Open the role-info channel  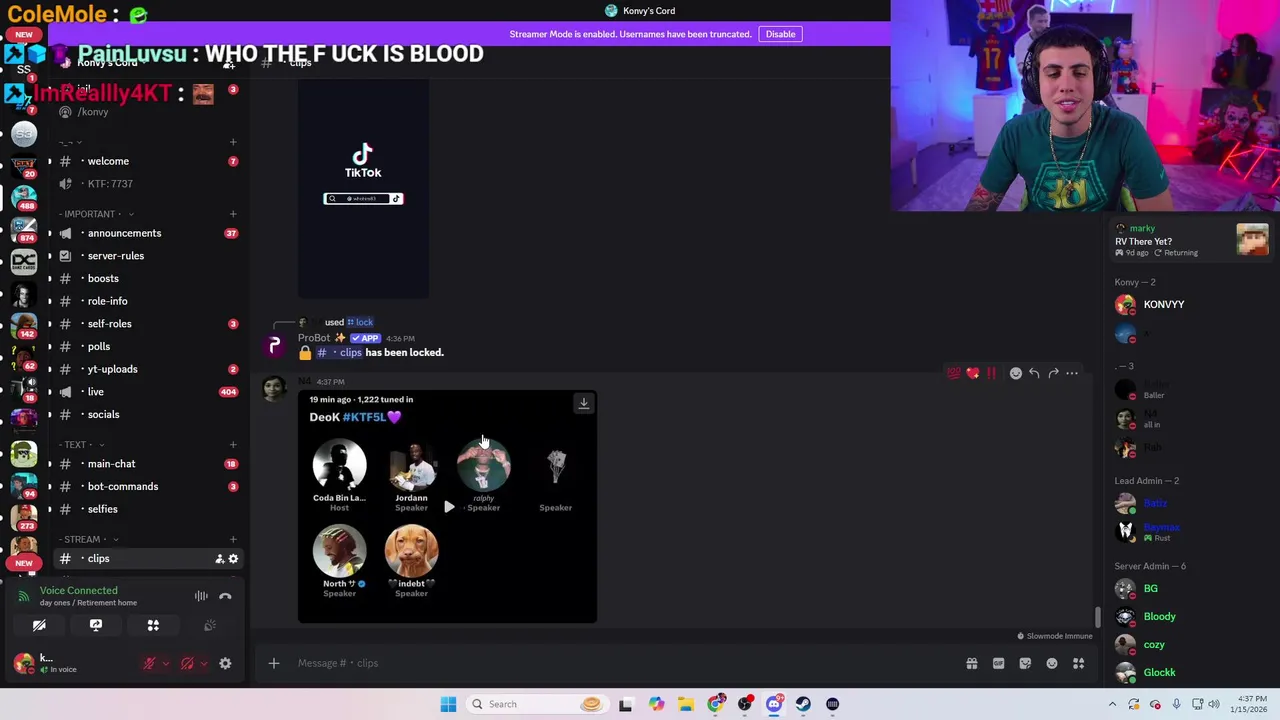pos(145,301)
